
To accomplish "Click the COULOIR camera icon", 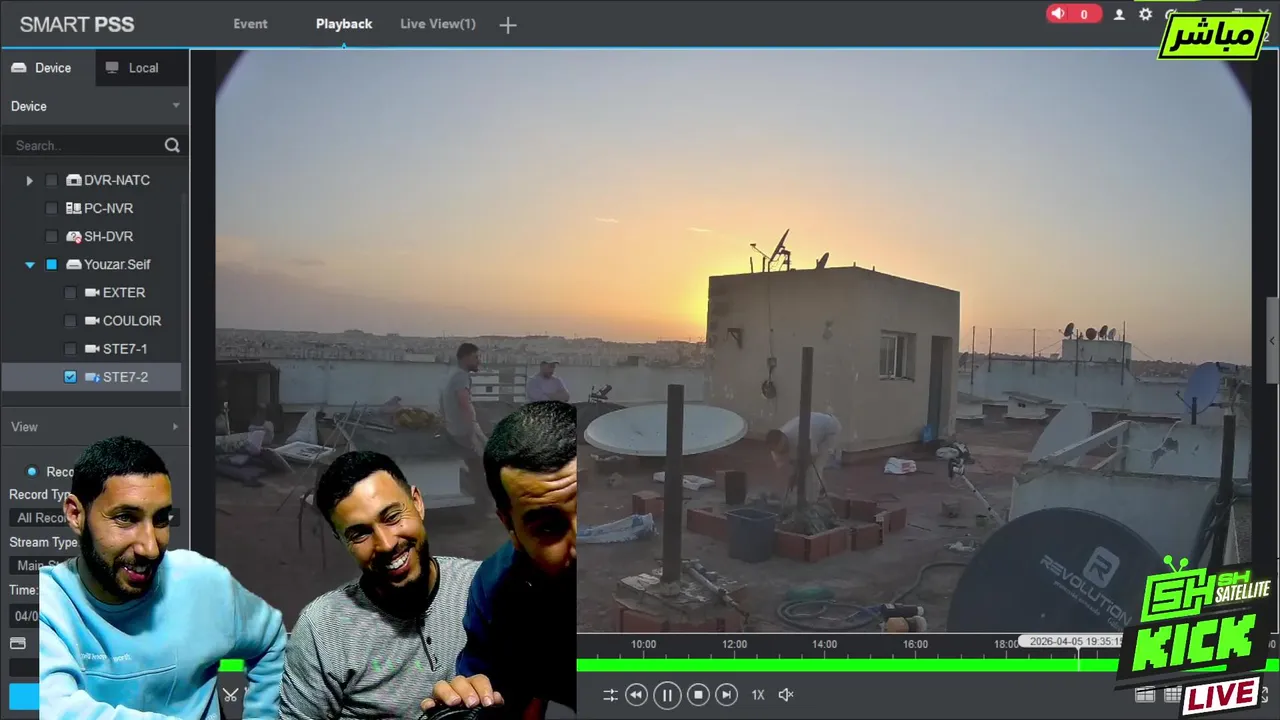I will point(92,321).
